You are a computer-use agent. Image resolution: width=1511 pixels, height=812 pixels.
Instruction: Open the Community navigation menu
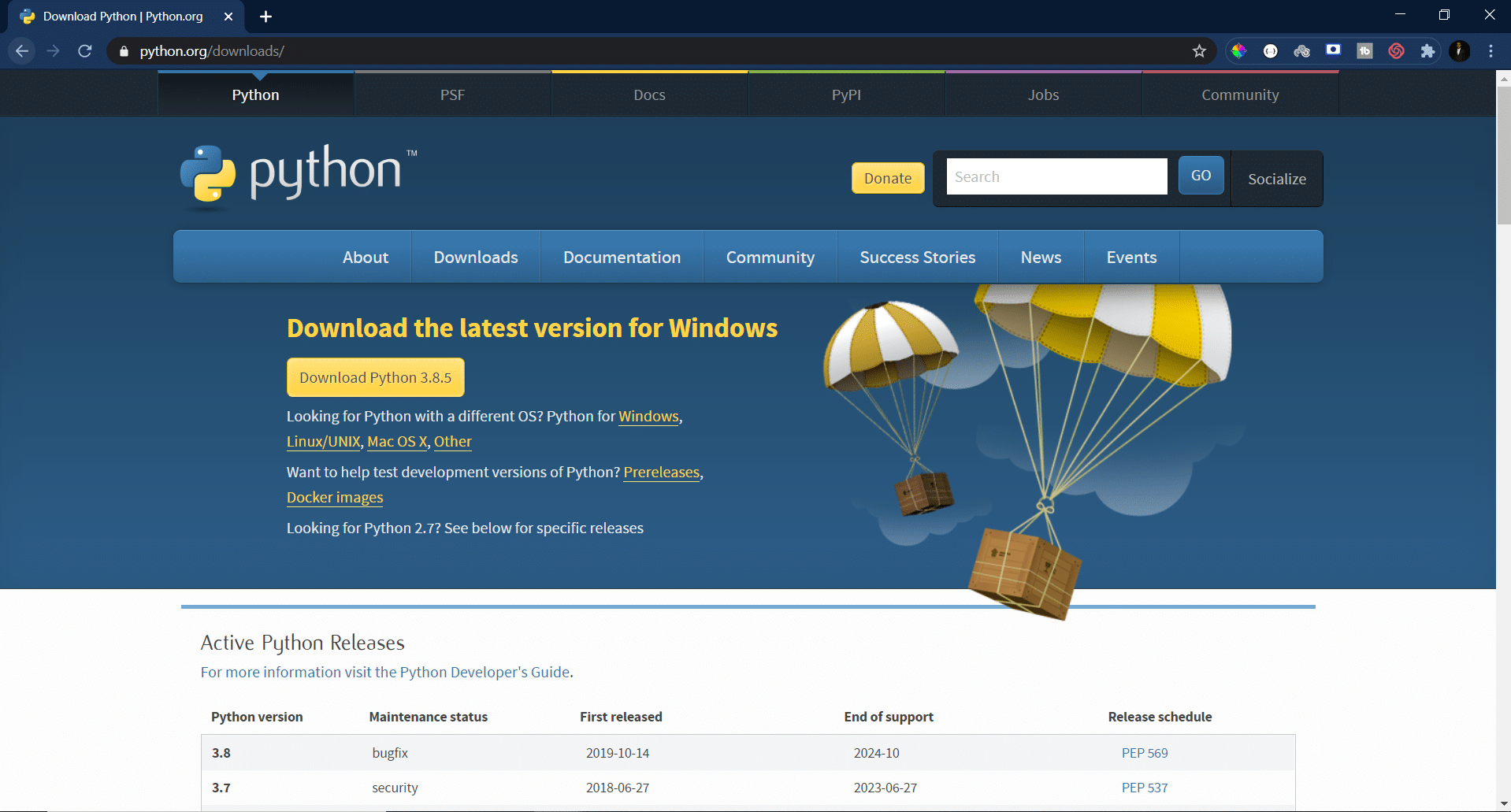[x=770, y=258]
